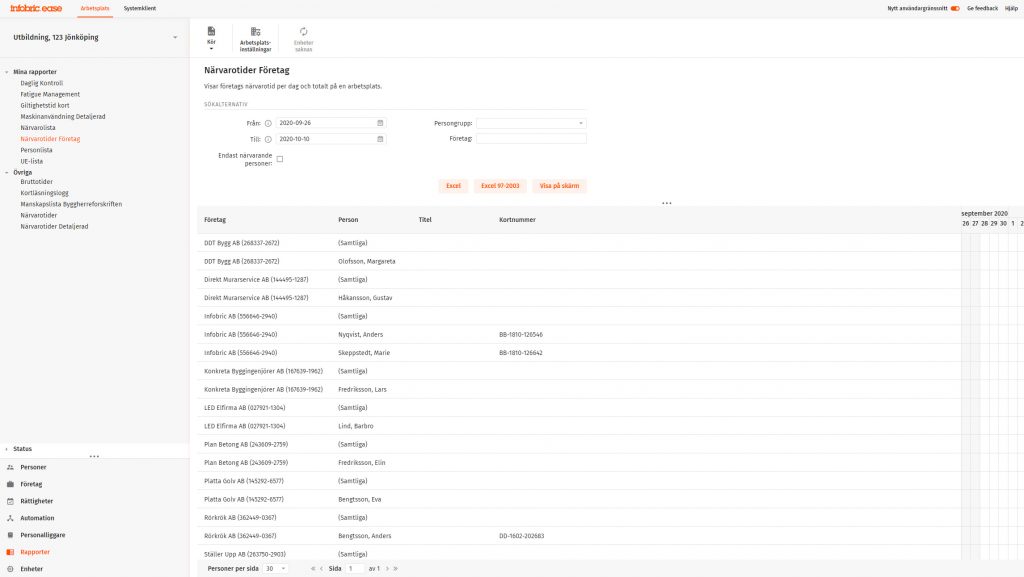Open Arbetsplatsinställningar from the toolbar
Screen dimensions: 1024x577
point(255,39)
